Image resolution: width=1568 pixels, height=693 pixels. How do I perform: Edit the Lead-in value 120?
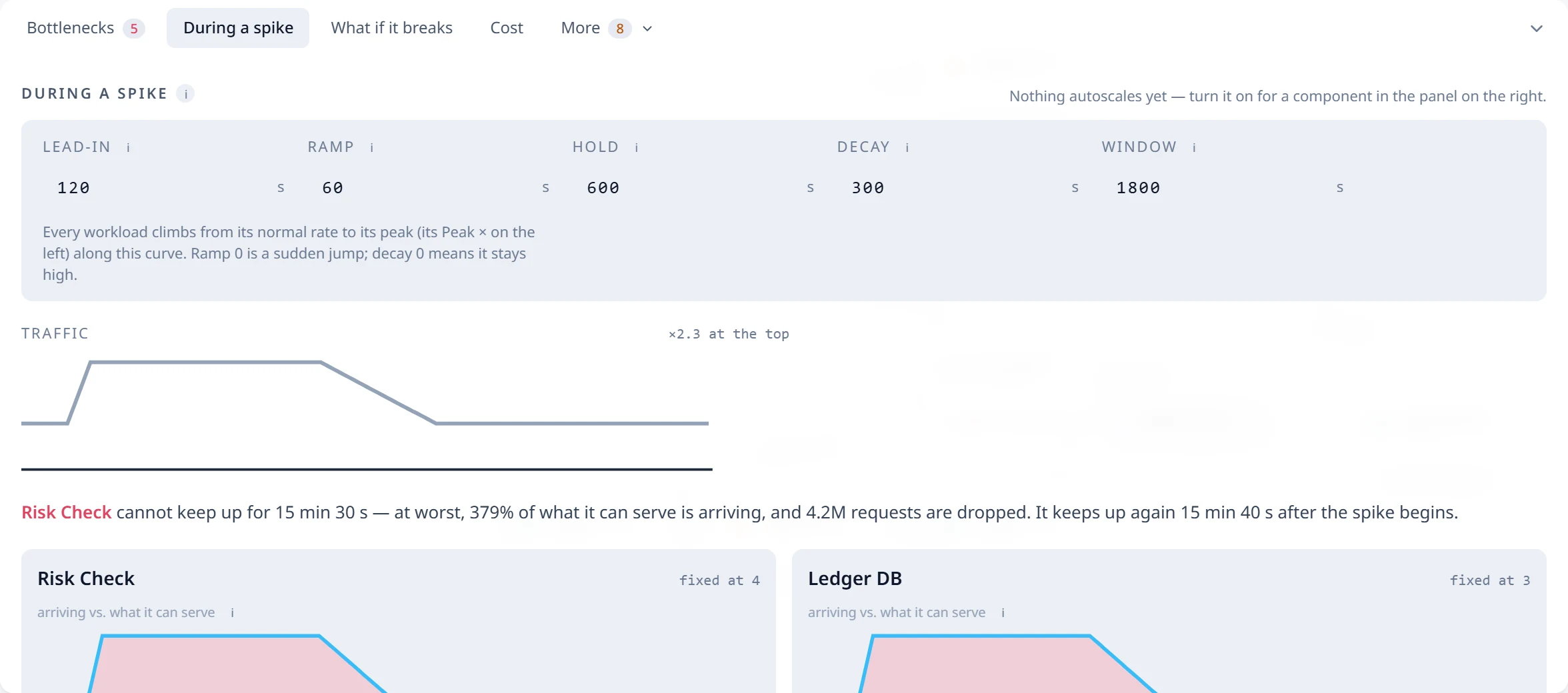(x=157, y=188)
